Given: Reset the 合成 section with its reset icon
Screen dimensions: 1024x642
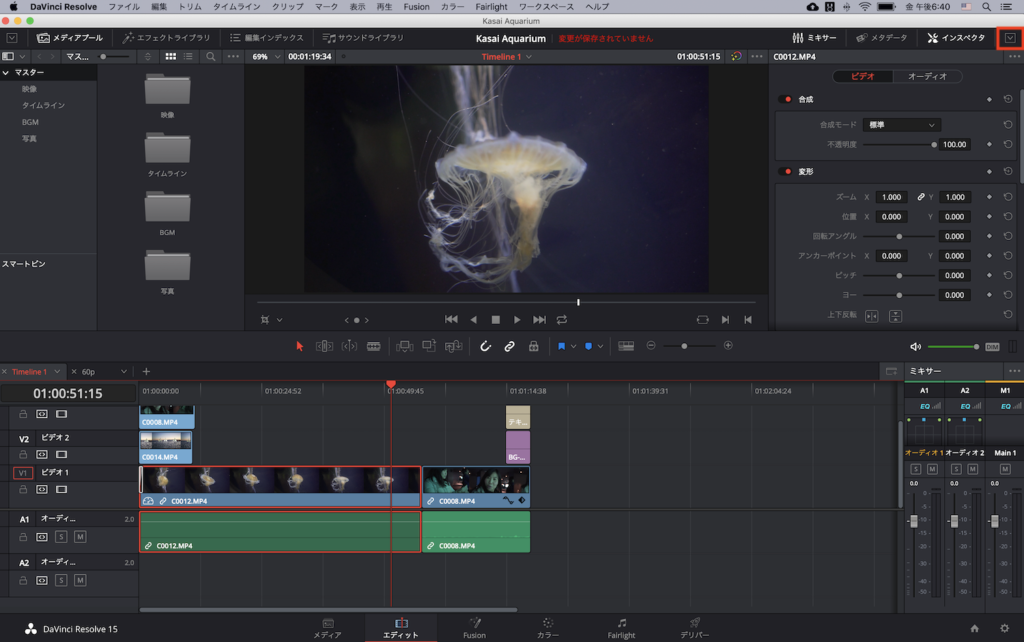Looking at the screenshot, I should [1008, 100].
